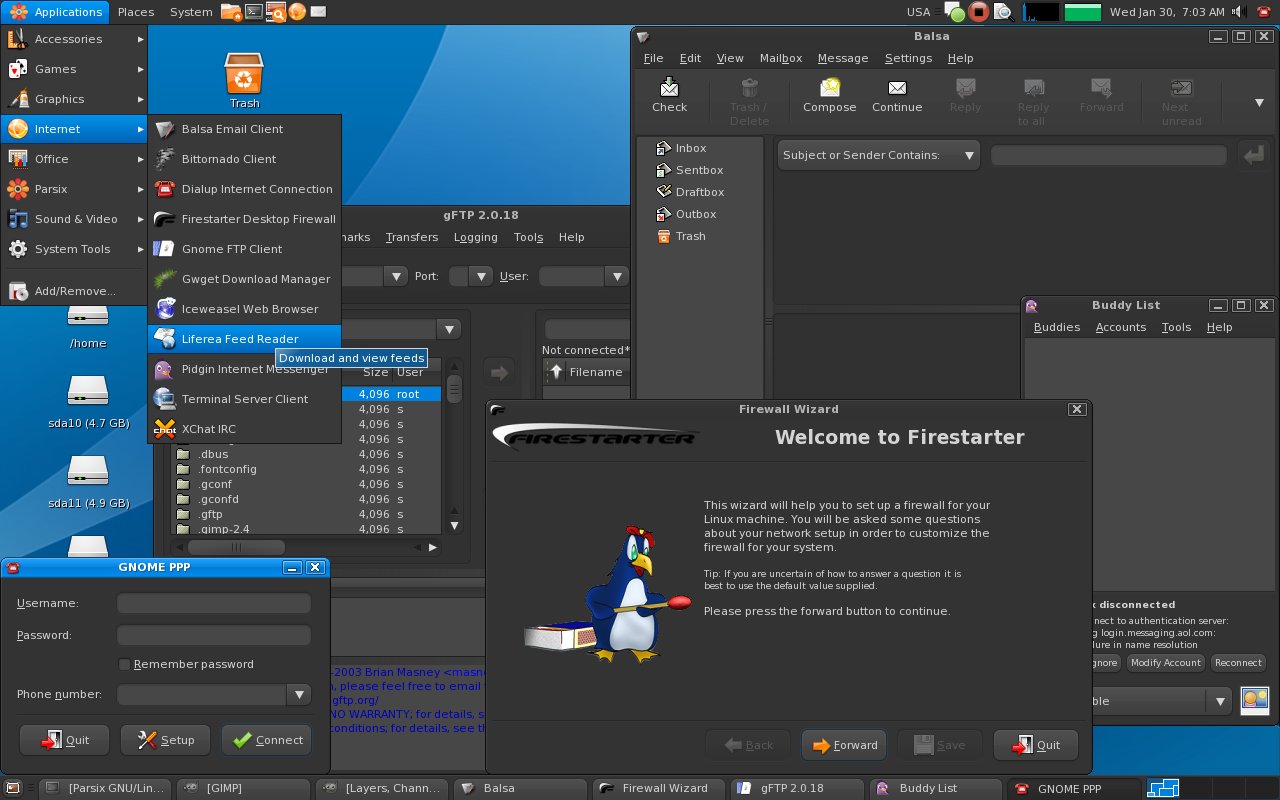This screenshot has height=800, width=1280.
Task: Toggle the Remember password checkbox
Action: click(x=125, y=664)
